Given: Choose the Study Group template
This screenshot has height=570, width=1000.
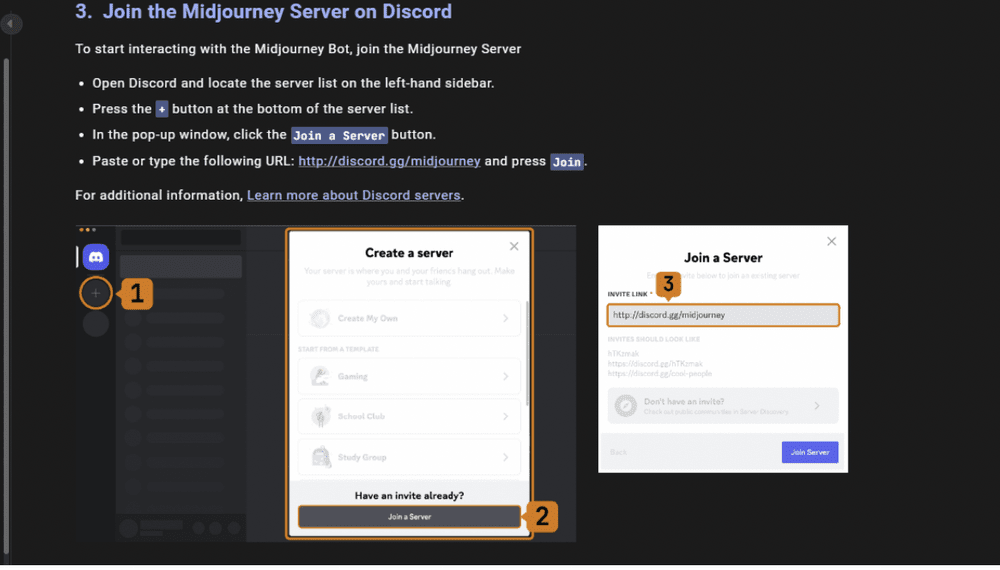Looking at the screenshot, I should click(x=409, y=457).
